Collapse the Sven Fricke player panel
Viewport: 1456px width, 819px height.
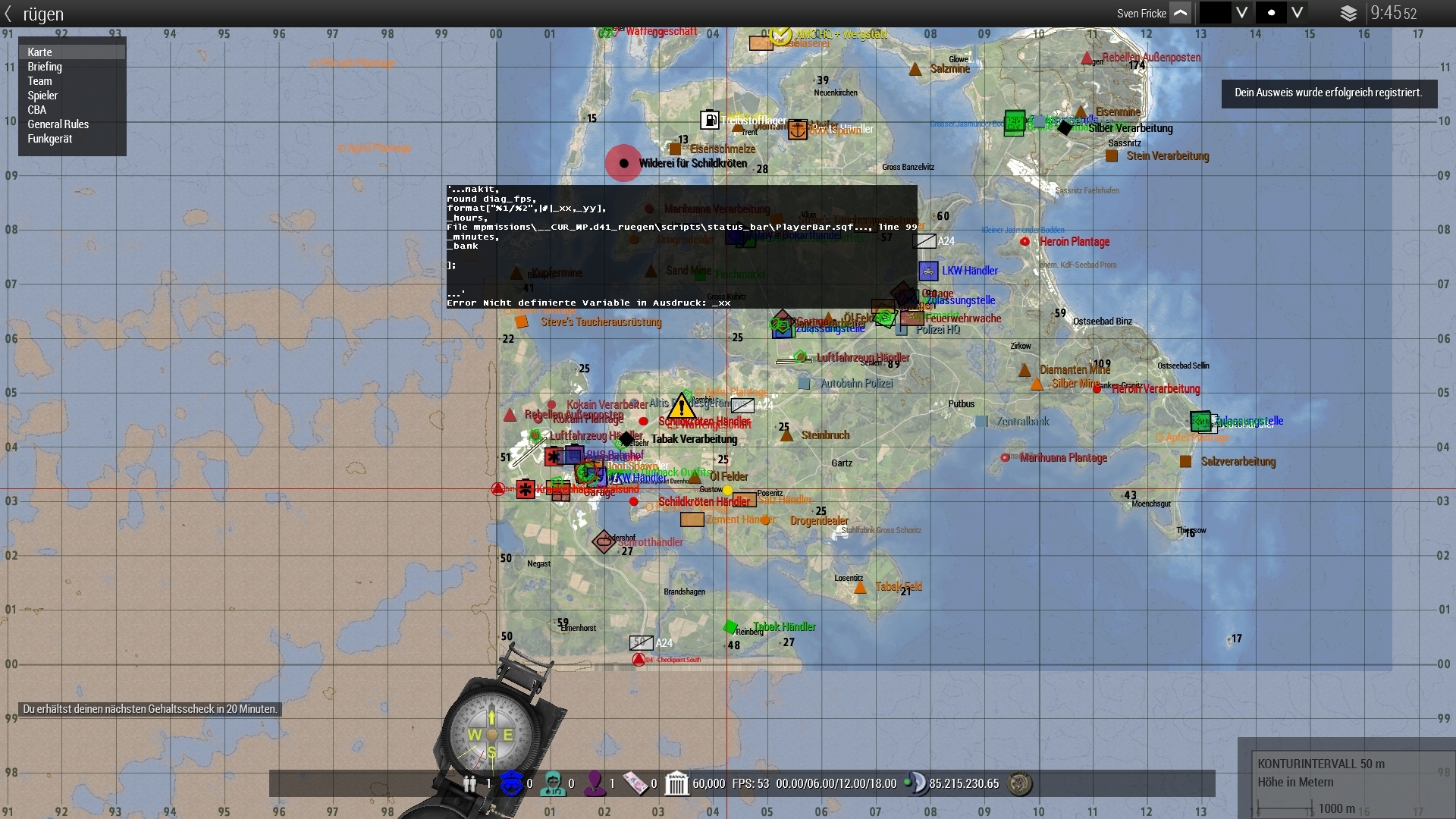tap(1181, 13)
